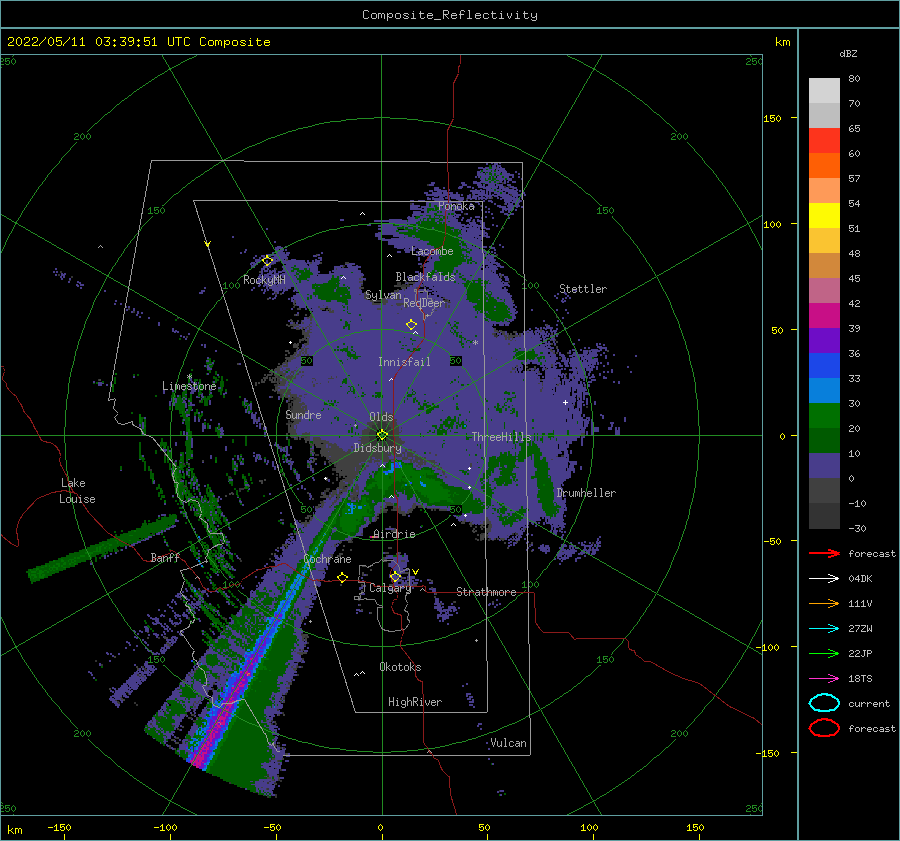Click the -150 value on bottom axis
The width and height of the screenshot is (900, 841).
[x=59, y=827]
